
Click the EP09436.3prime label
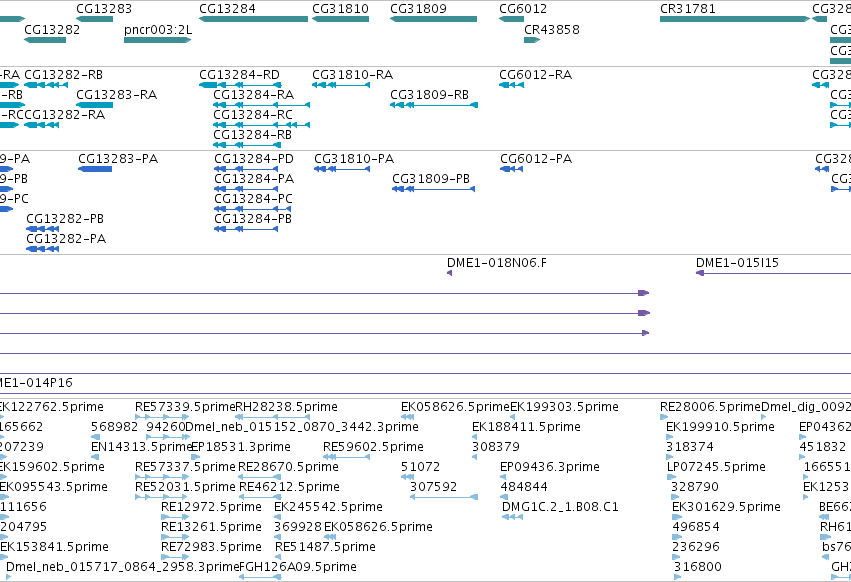pos(550,467)
